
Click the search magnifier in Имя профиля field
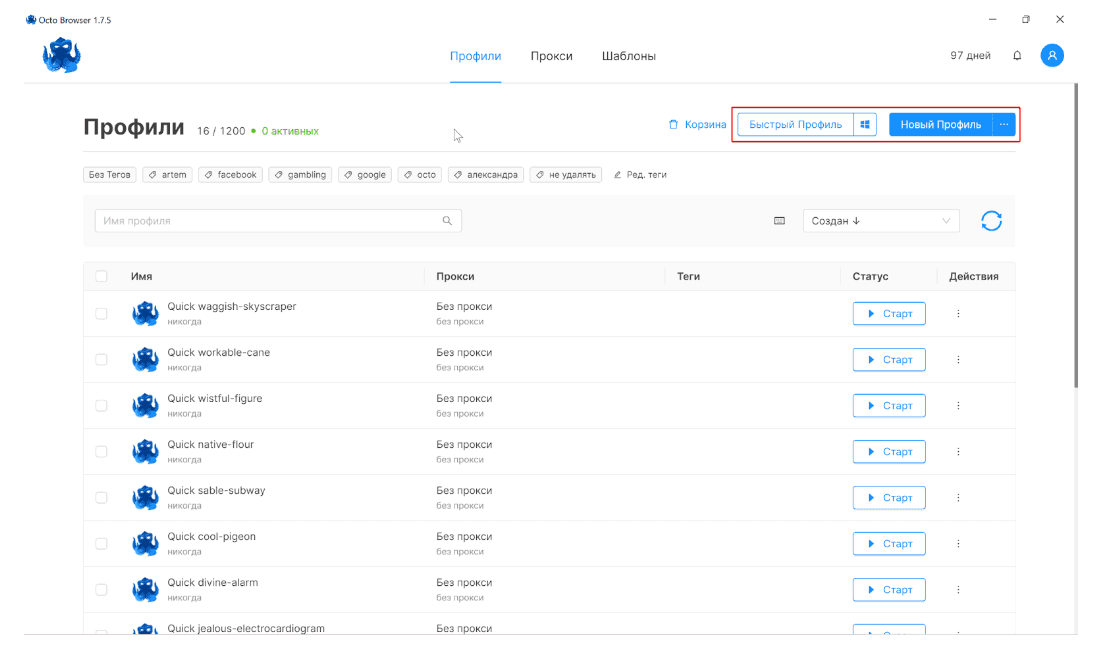447,221
